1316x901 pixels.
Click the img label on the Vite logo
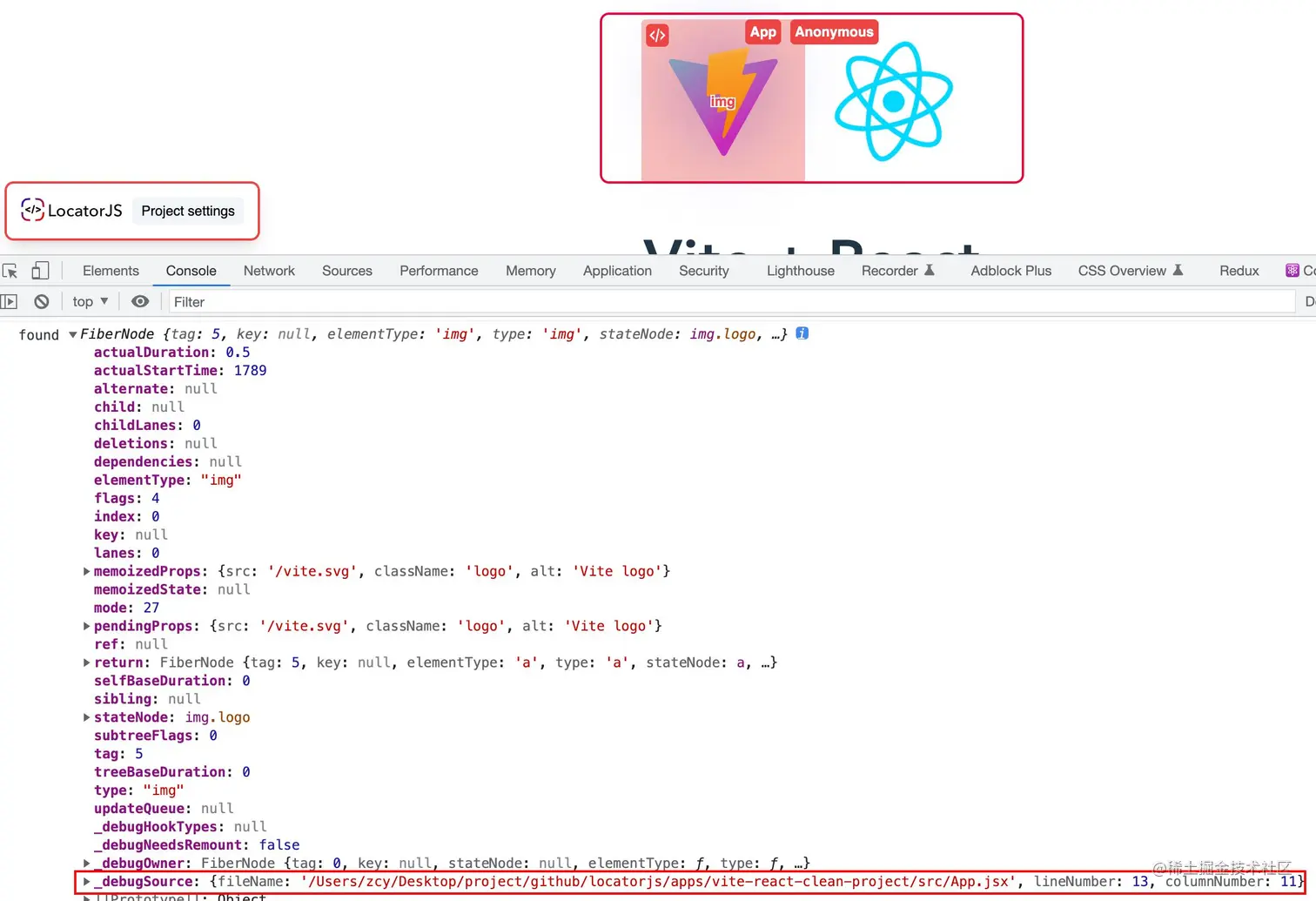point(722,102)
